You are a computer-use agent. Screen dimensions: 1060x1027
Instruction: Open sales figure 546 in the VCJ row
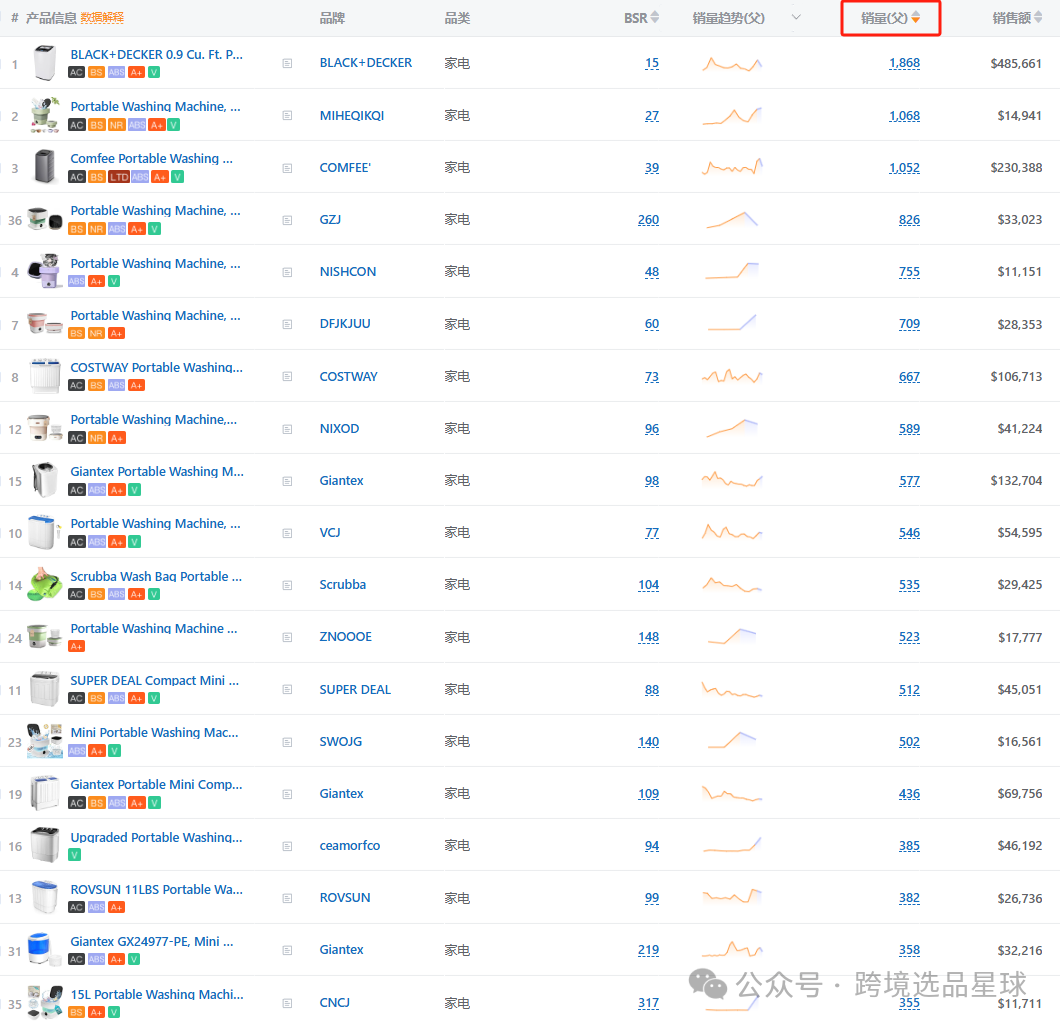click(909, 533)
